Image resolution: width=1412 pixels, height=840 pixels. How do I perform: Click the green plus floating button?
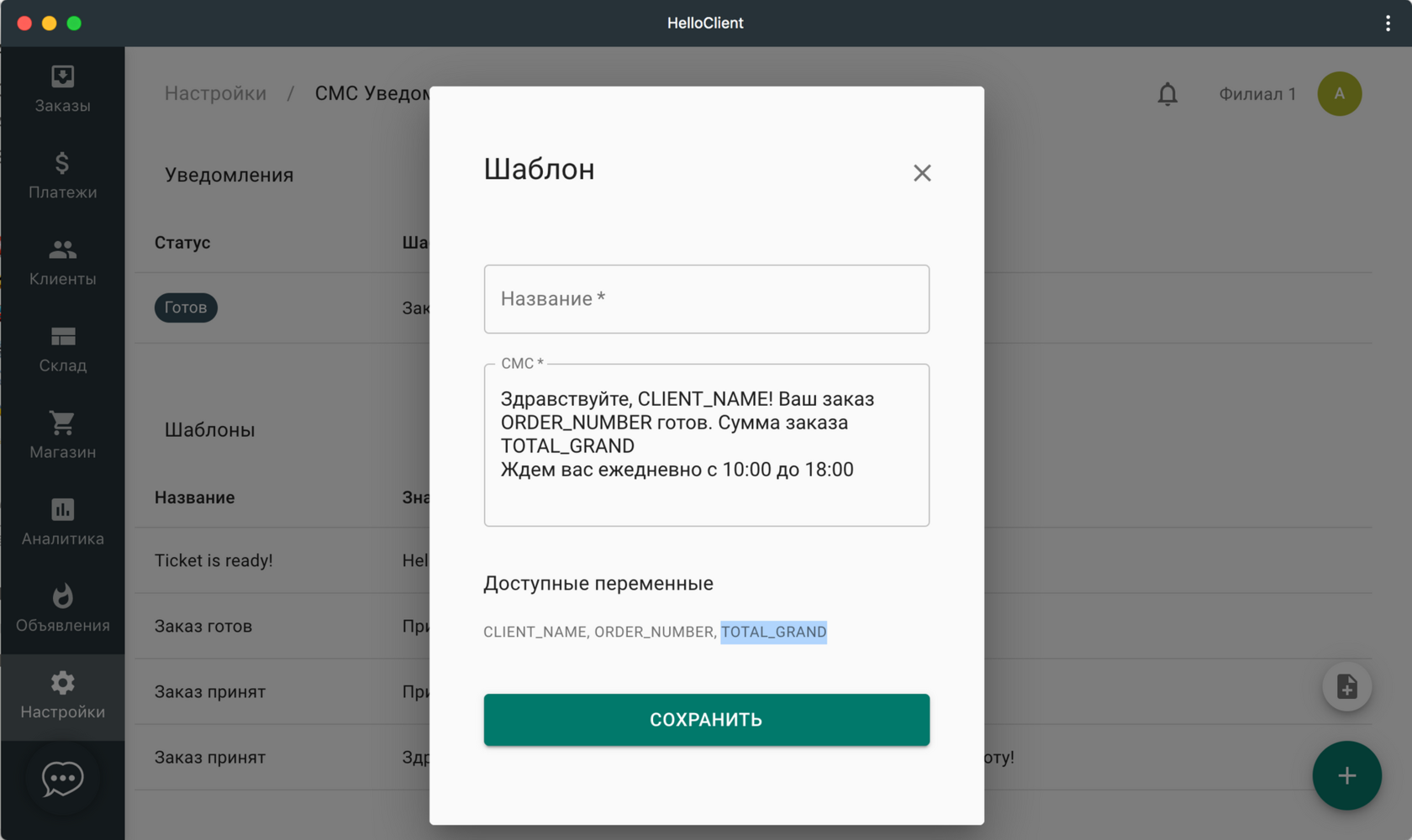pyautogui.click(x=1346, y=775)
